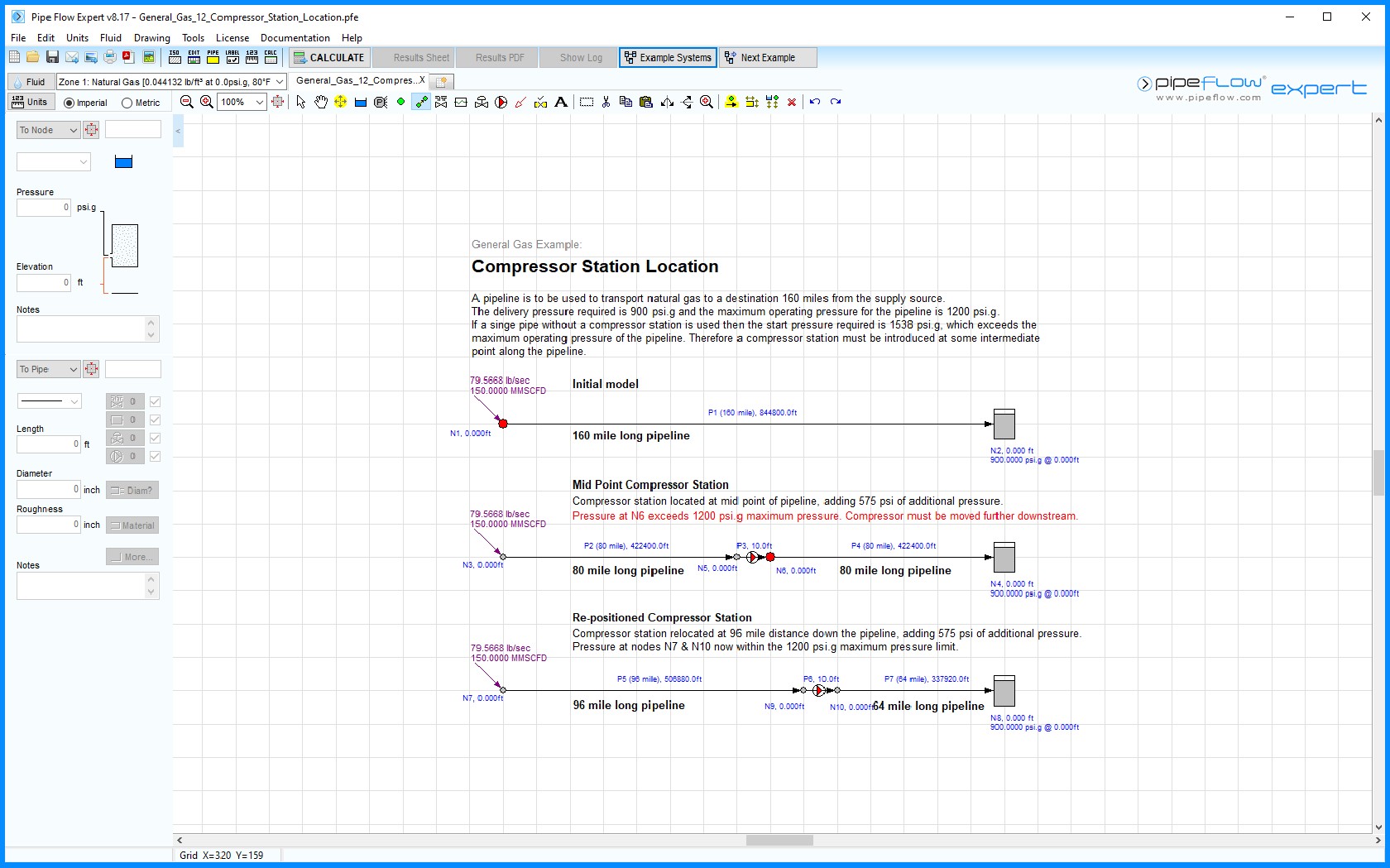This screenshot has width=1390, height=868.
Task: Expand the To Node dropdown
Action: coord(48,130)
